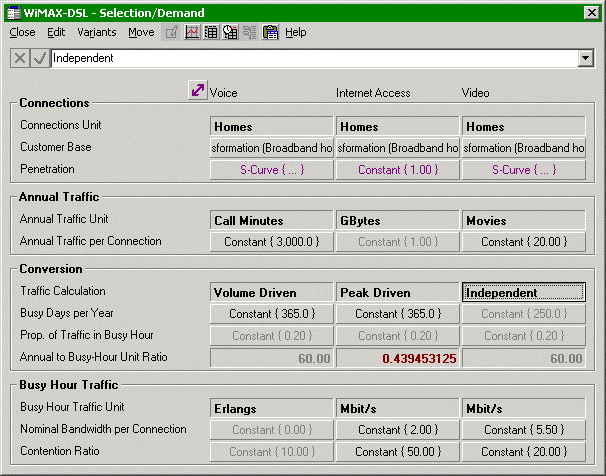Open the Help menu
606x476 pixels.
tap(296, 32)
